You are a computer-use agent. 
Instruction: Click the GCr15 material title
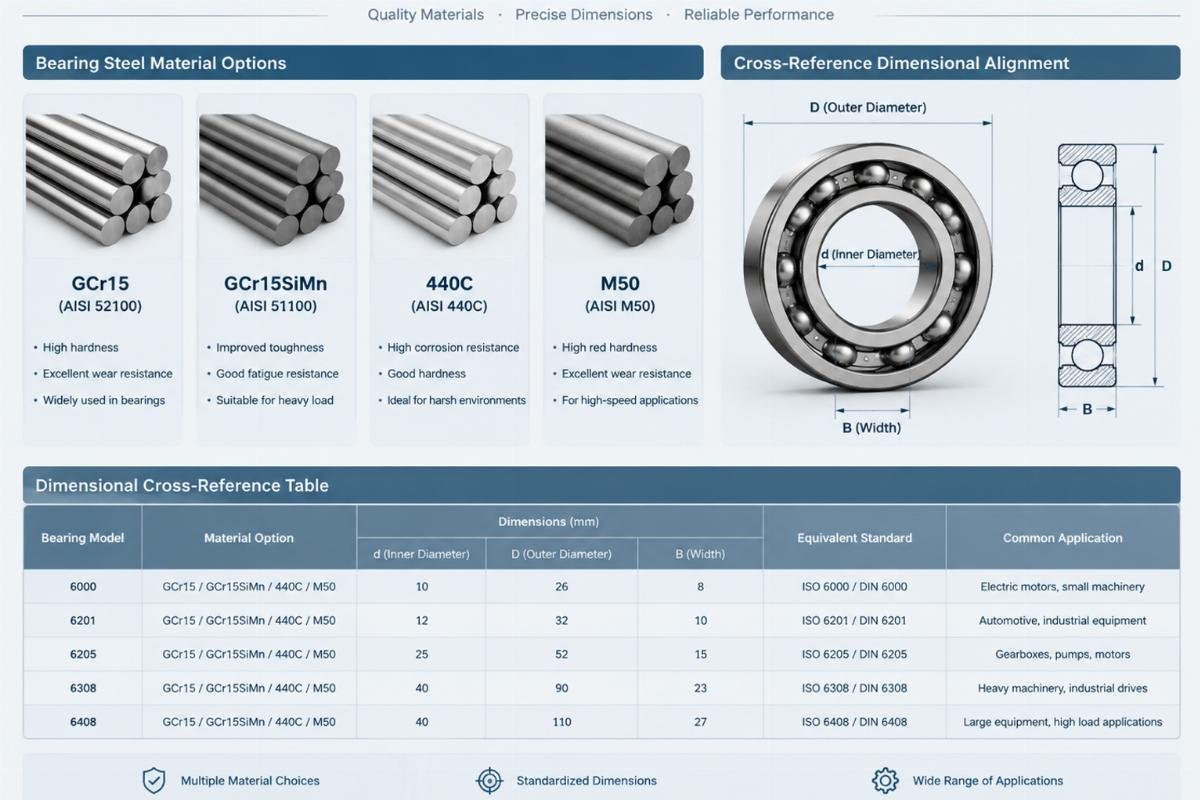tap(101, 283)
